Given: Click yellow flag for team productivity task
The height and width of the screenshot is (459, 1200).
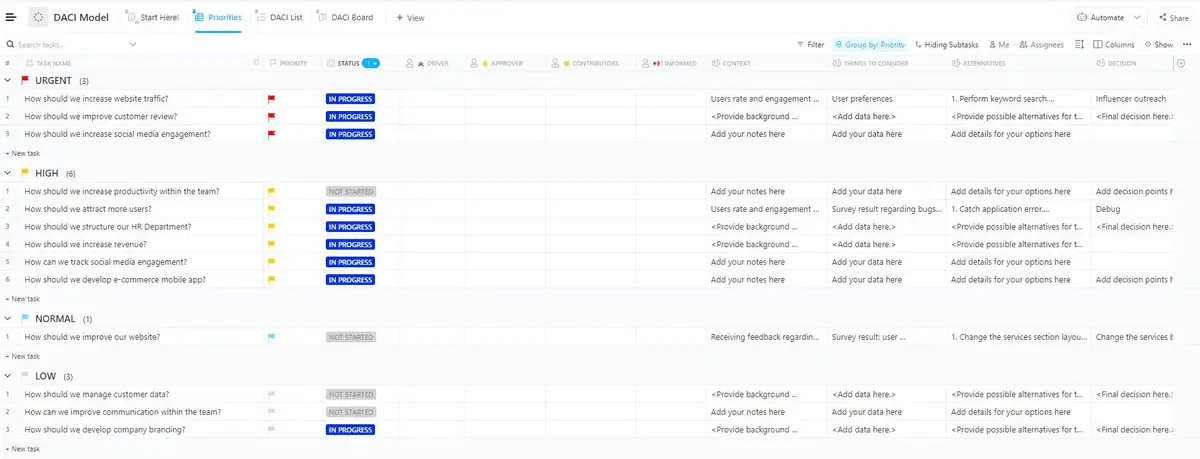Looking at the screenshot, I should 271,191.
